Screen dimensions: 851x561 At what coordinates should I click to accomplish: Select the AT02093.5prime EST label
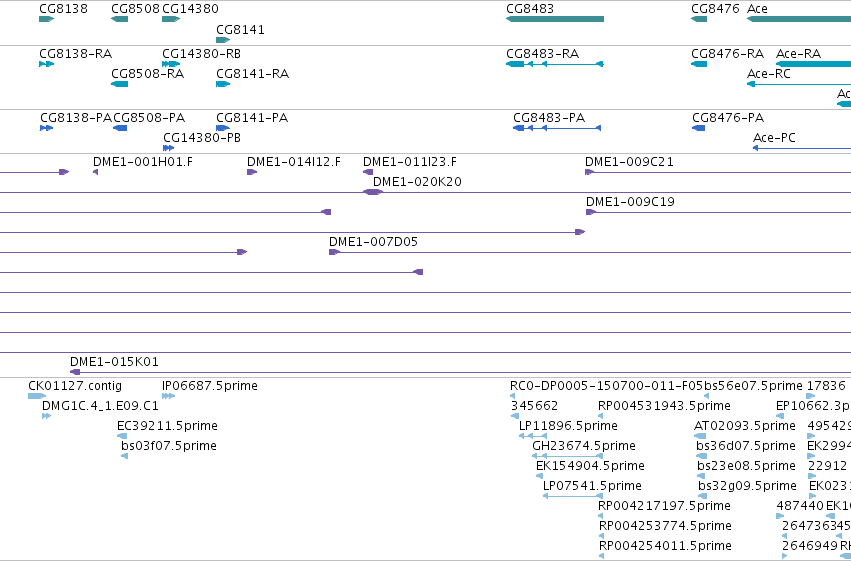coord(745,426)
